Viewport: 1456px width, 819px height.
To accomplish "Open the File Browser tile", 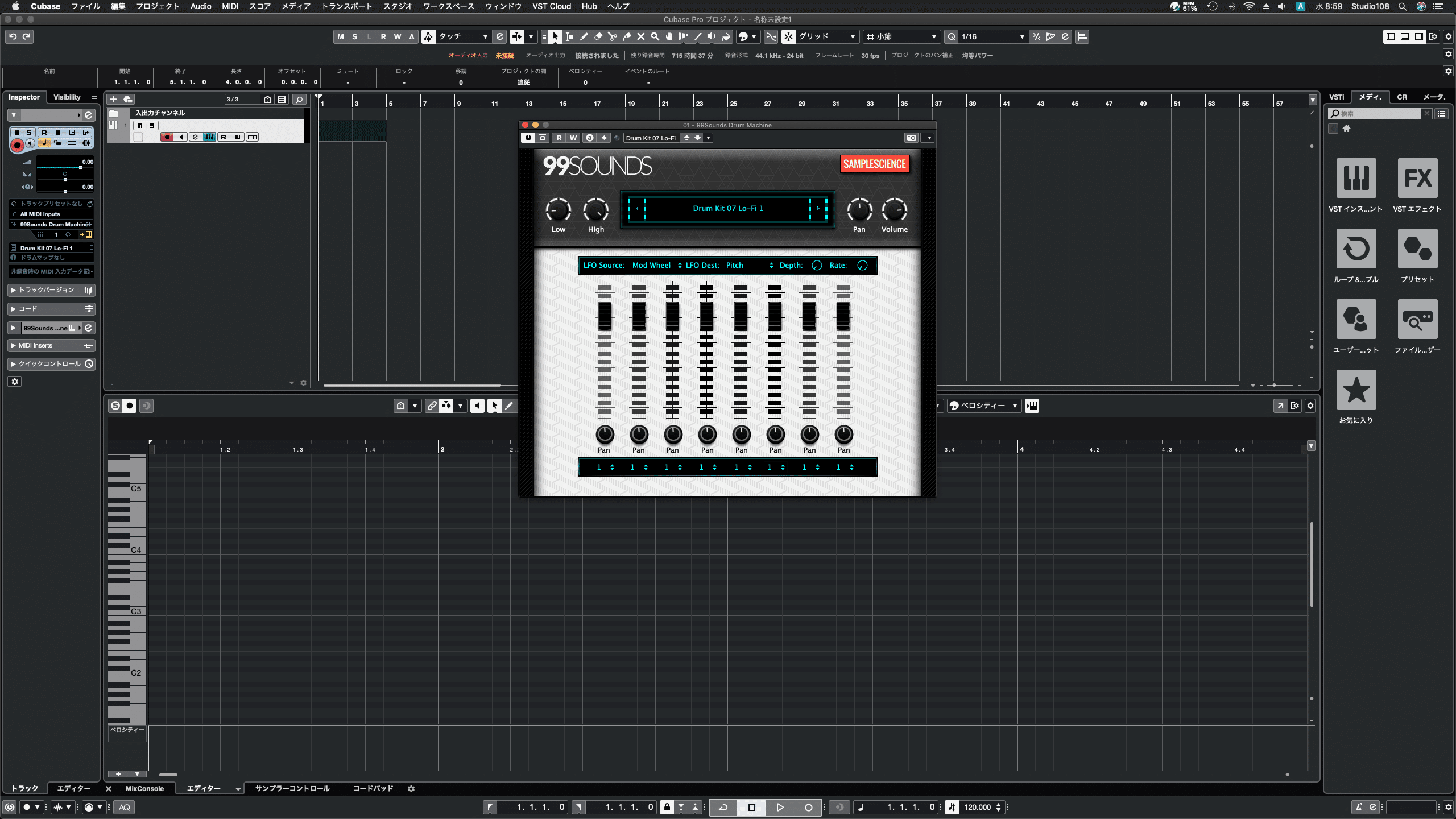I will point(1417,319).
